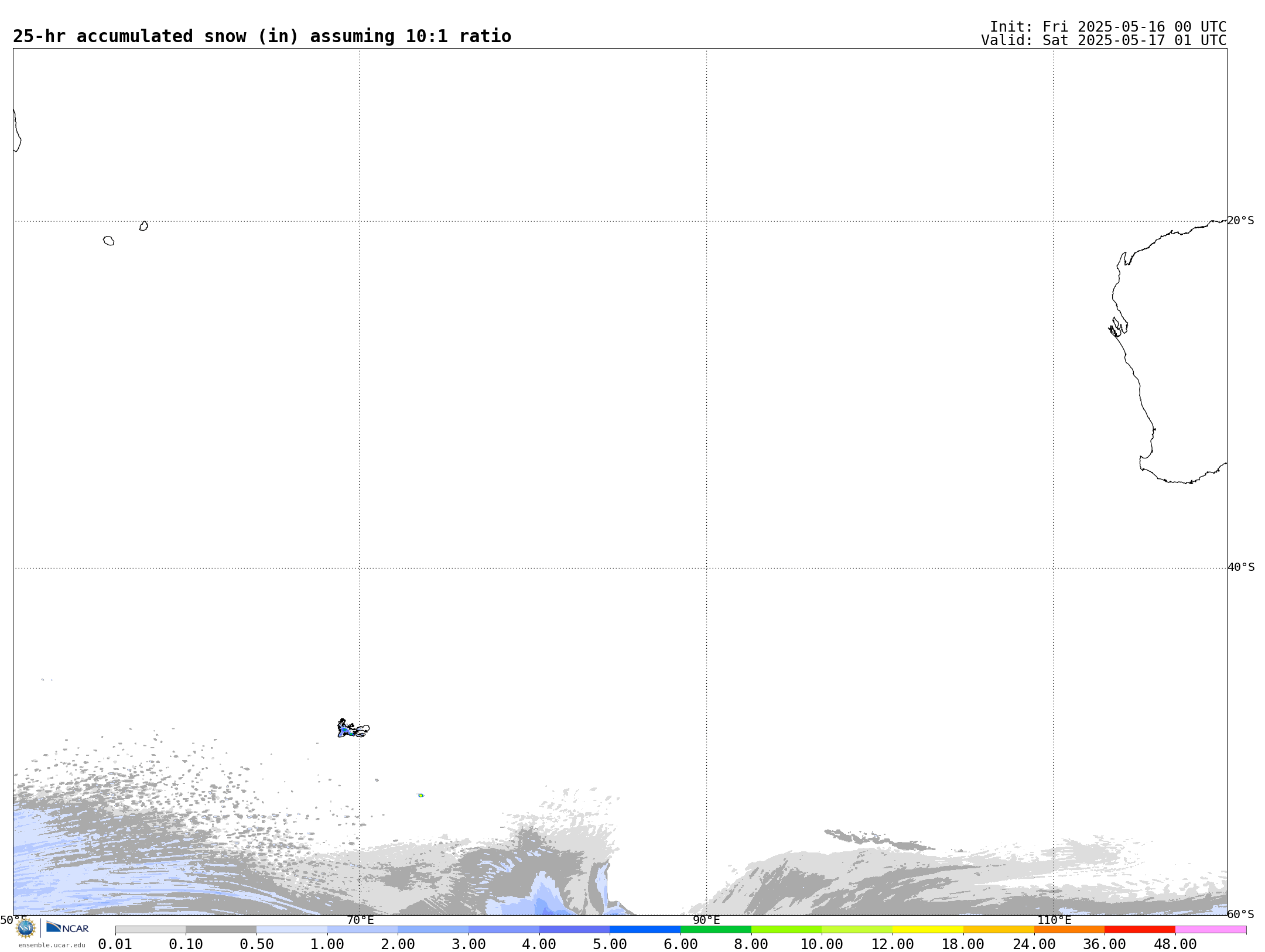Viewport: 1265px width, 952px height.
Task: Select the orange 24.00 colorbar swatch
Action: click(1069, 930)
